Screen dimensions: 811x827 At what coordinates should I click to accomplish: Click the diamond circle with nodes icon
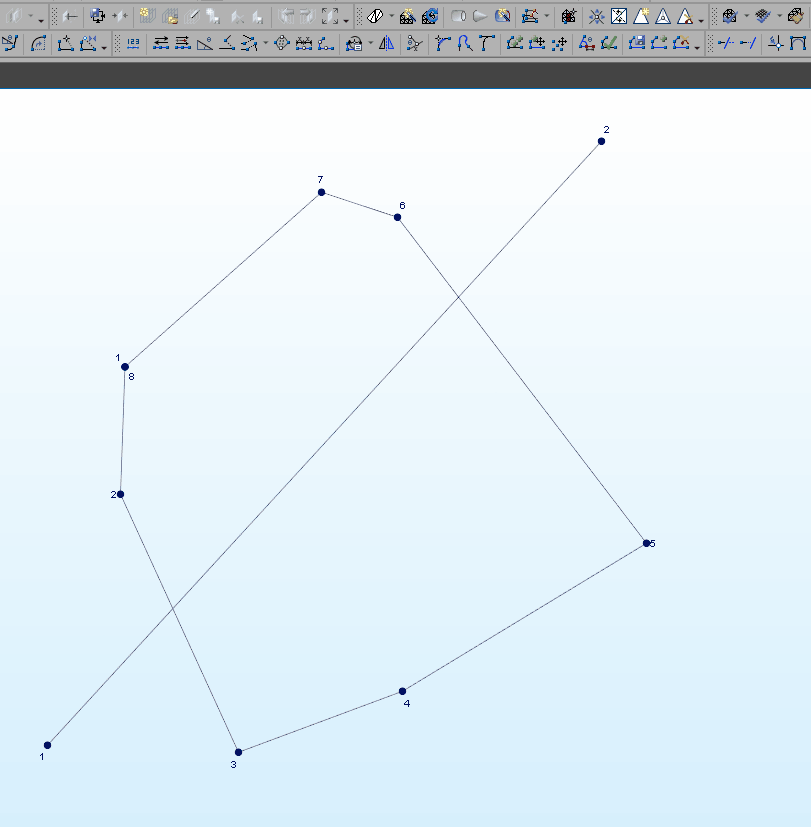(x=282, y=43)
